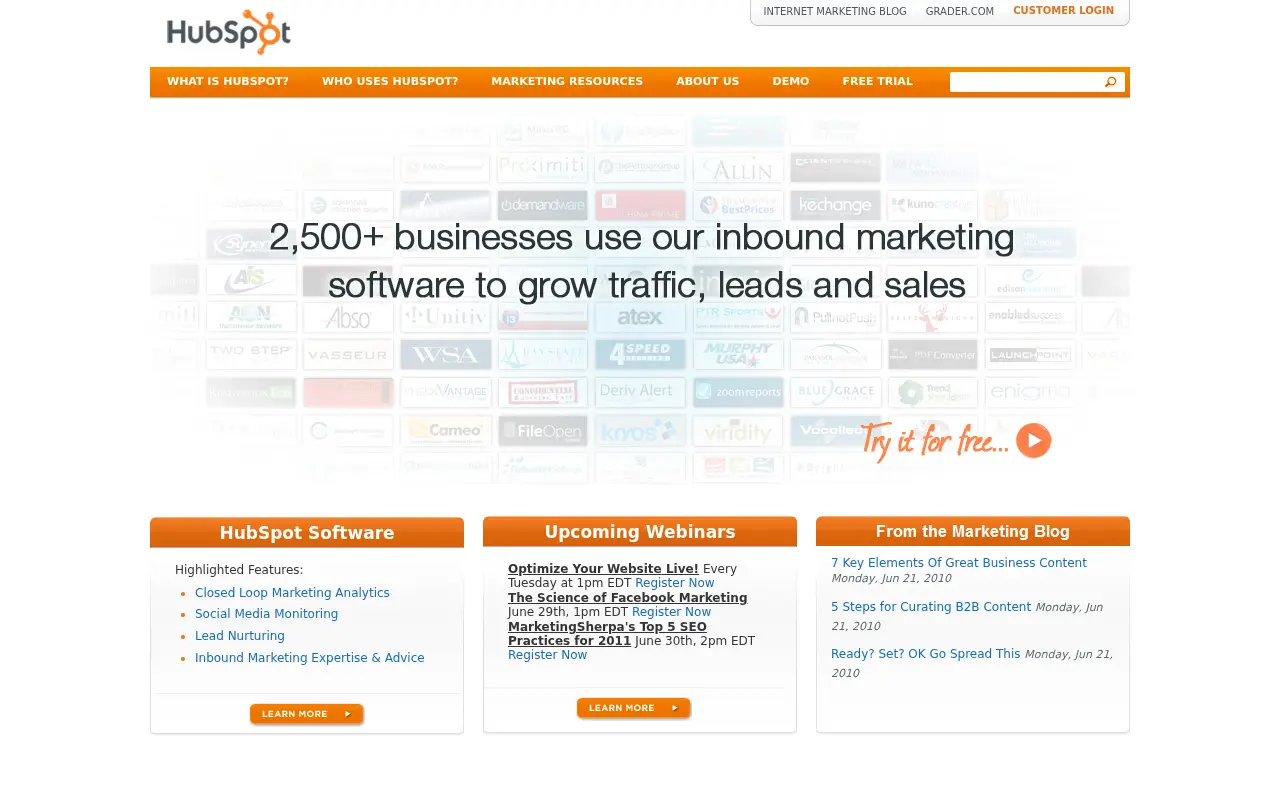Click the FileOpen logo tile
This screenshot has width=1280, height=800.
(x=543, y=431)
